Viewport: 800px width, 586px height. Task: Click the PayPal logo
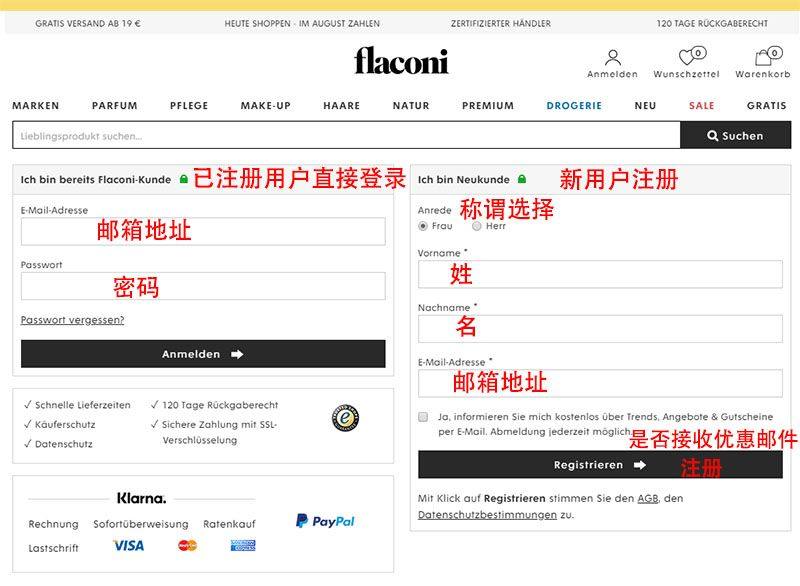(325, 521)
